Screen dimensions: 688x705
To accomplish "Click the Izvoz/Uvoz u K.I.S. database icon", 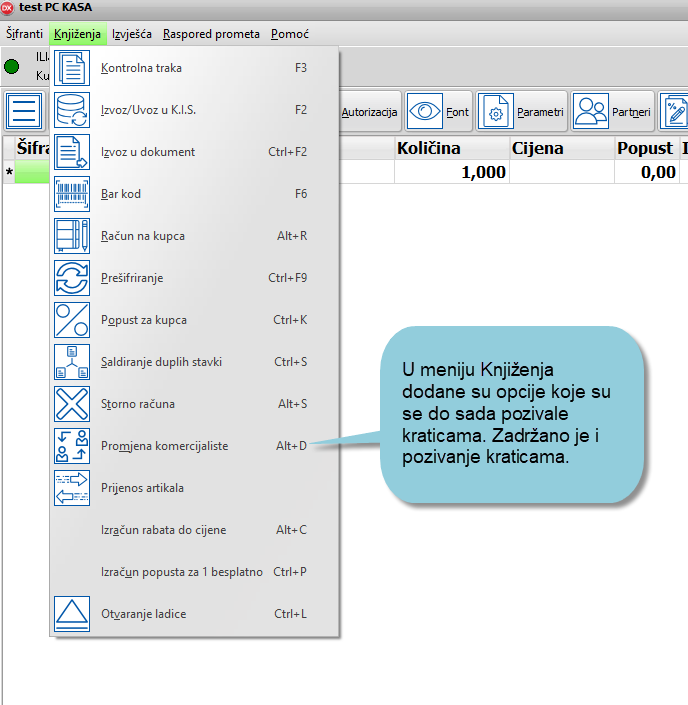I will pyautogui.click(x=71, y=110).
